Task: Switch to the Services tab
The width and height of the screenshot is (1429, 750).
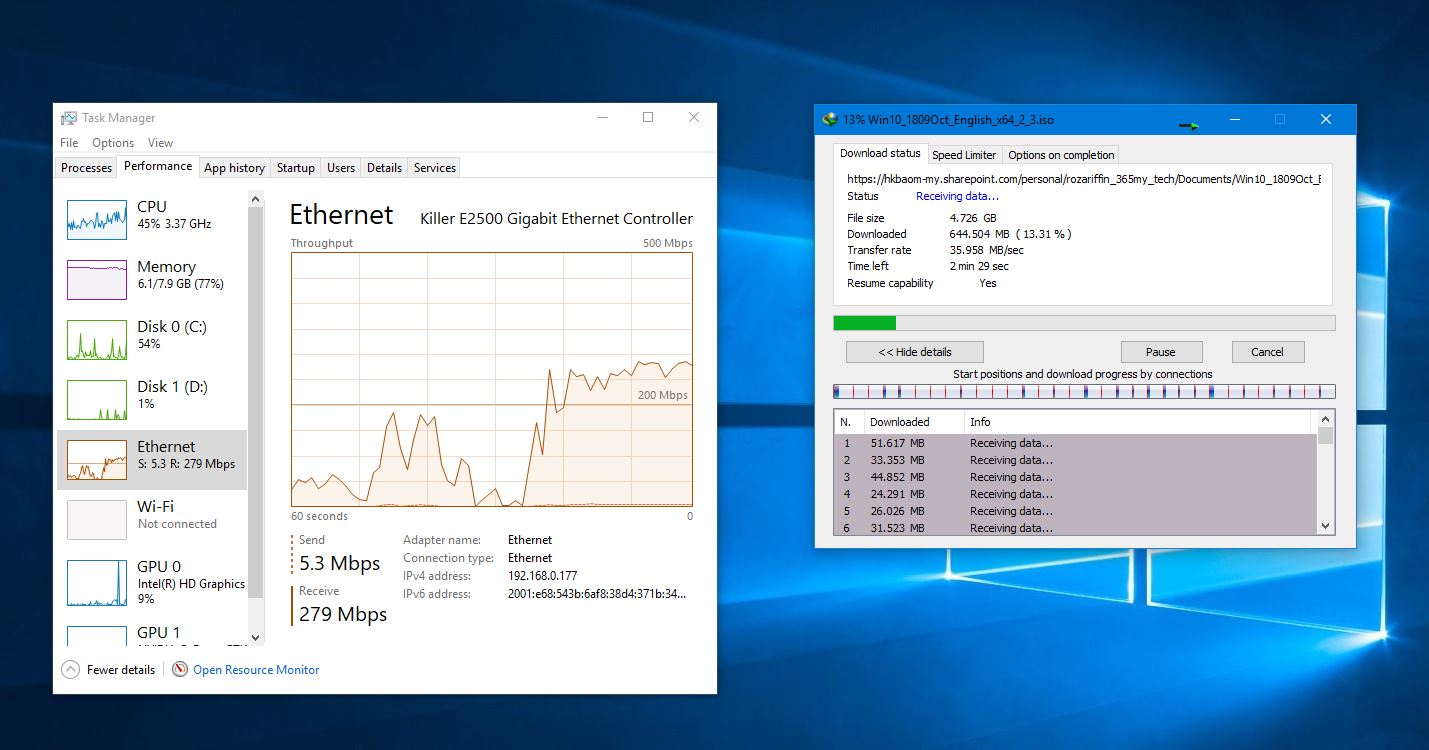Action: pos(435,168)
